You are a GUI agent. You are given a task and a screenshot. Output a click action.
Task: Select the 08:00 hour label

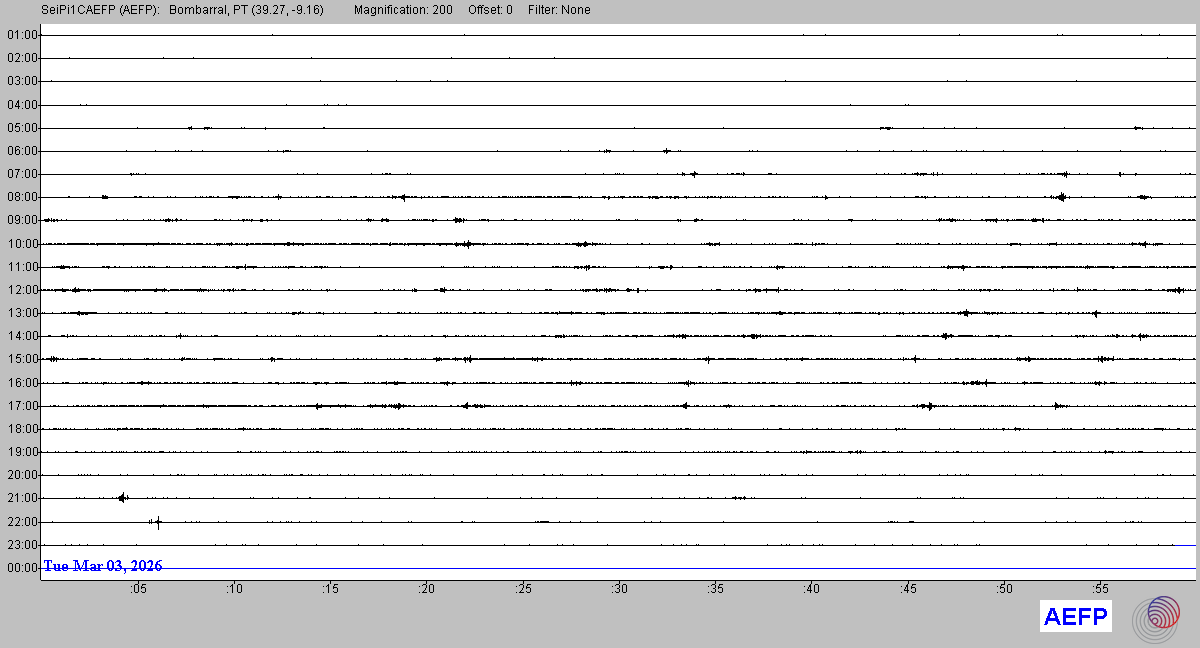[x=22, y=197]
